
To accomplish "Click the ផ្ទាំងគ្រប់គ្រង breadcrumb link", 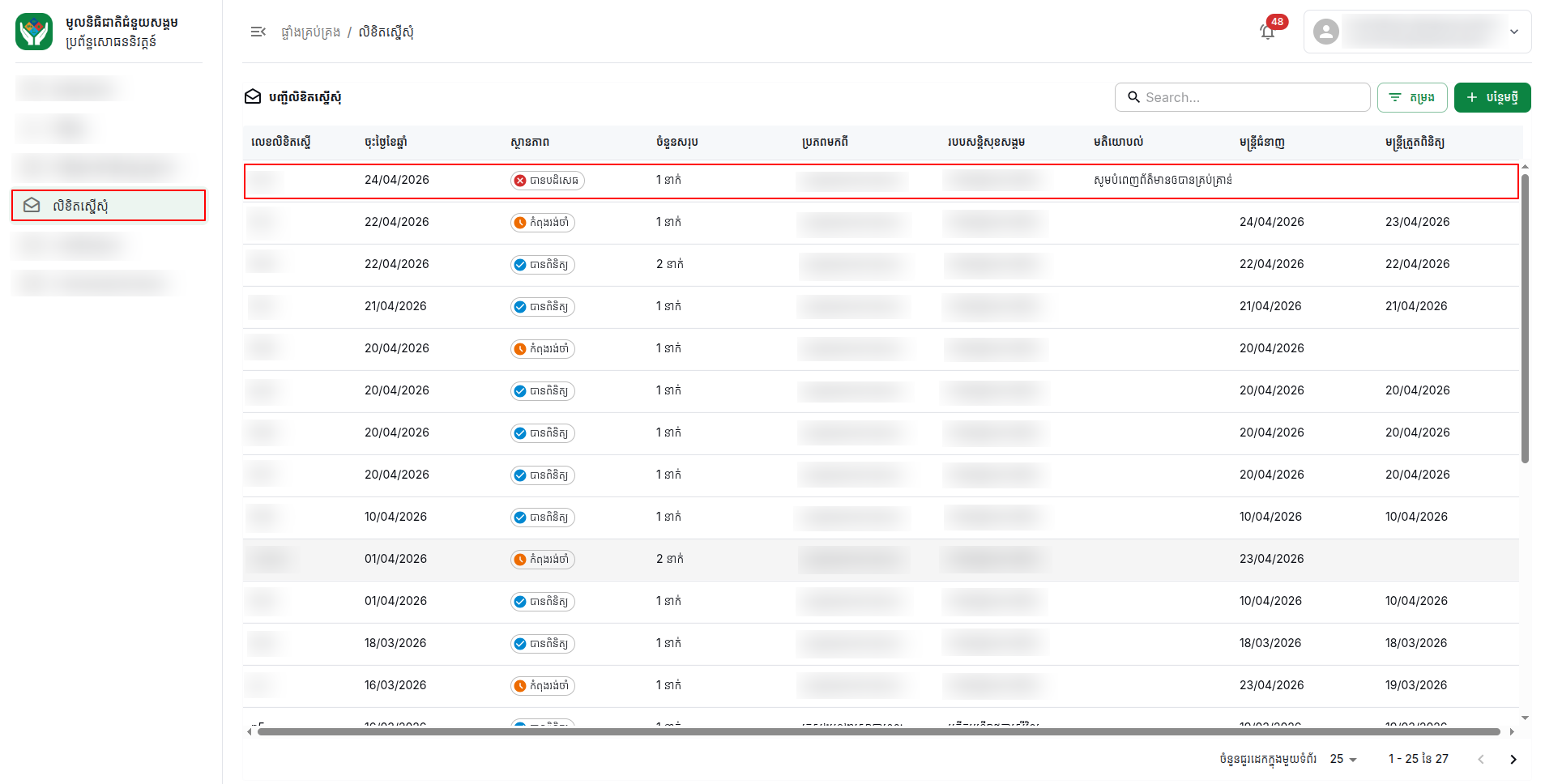I will pos(310,32).
